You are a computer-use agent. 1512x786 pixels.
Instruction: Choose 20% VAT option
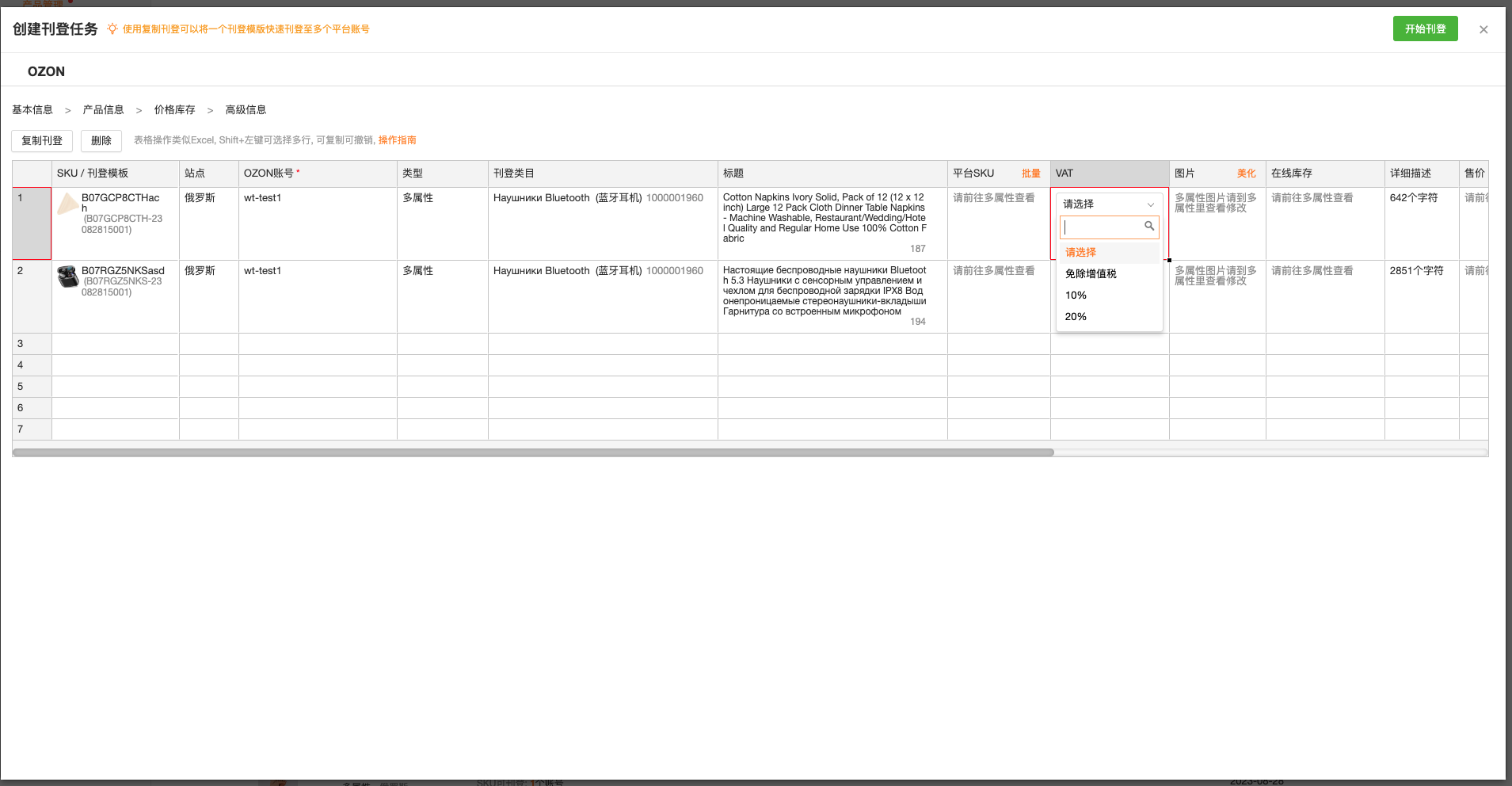pos(1076,317)
